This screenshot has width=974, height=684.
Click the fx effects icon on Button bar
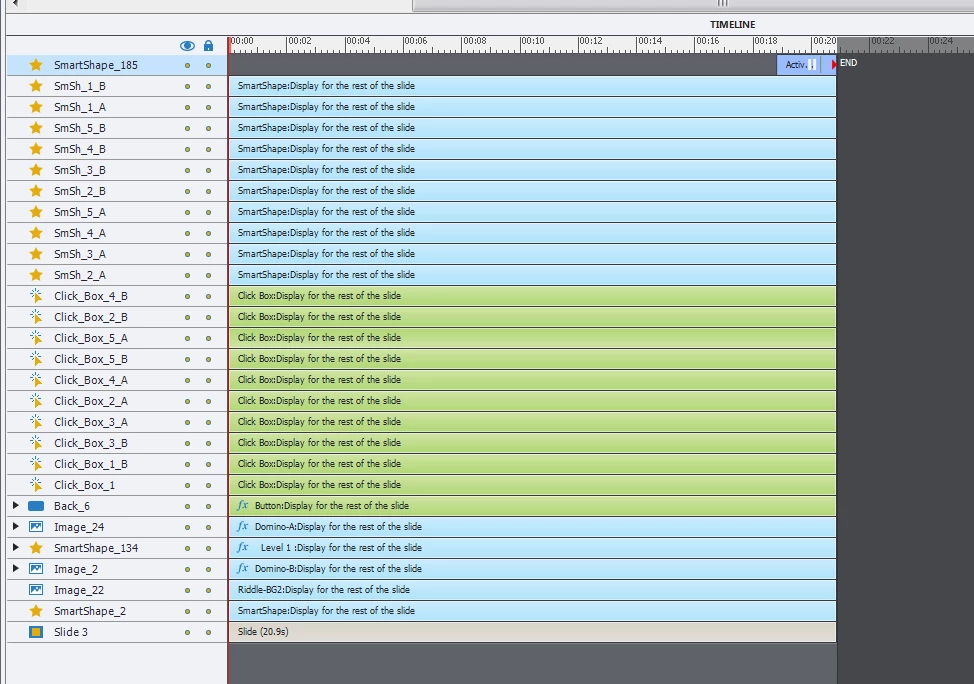pos(242,505)
